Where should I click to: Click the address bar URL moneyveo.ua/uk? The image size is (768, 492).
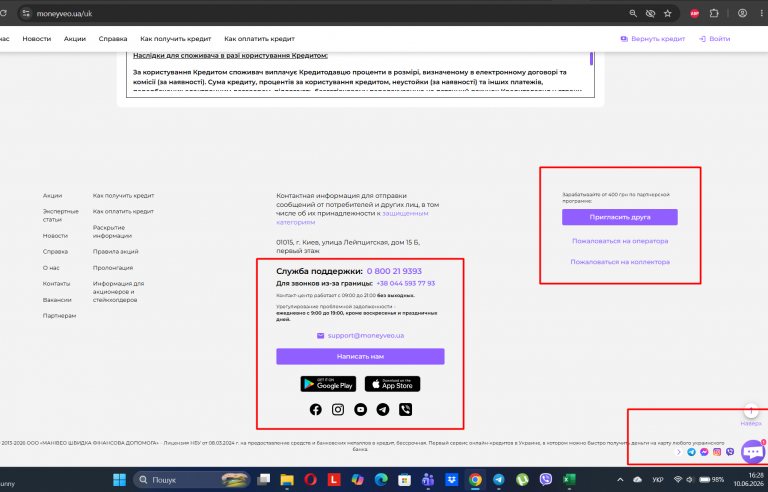coord(65,14)
